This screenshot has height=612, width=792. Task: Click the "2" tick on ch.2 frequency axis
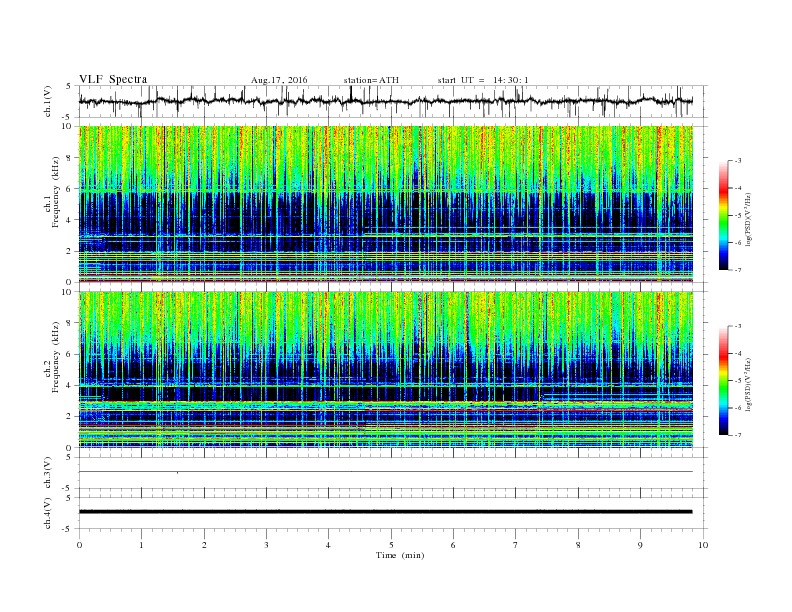pos(69,417)
